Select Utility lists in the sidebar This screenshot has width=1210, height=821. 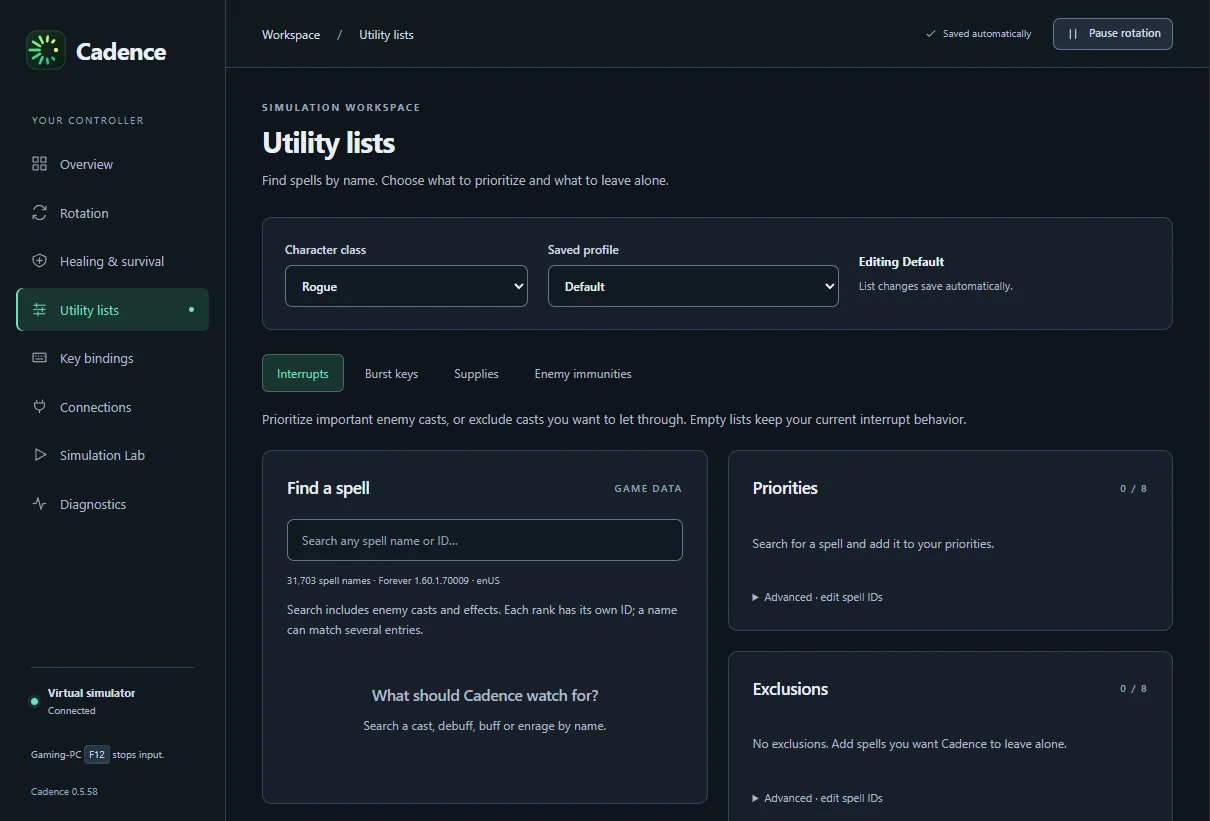(112, 310)
